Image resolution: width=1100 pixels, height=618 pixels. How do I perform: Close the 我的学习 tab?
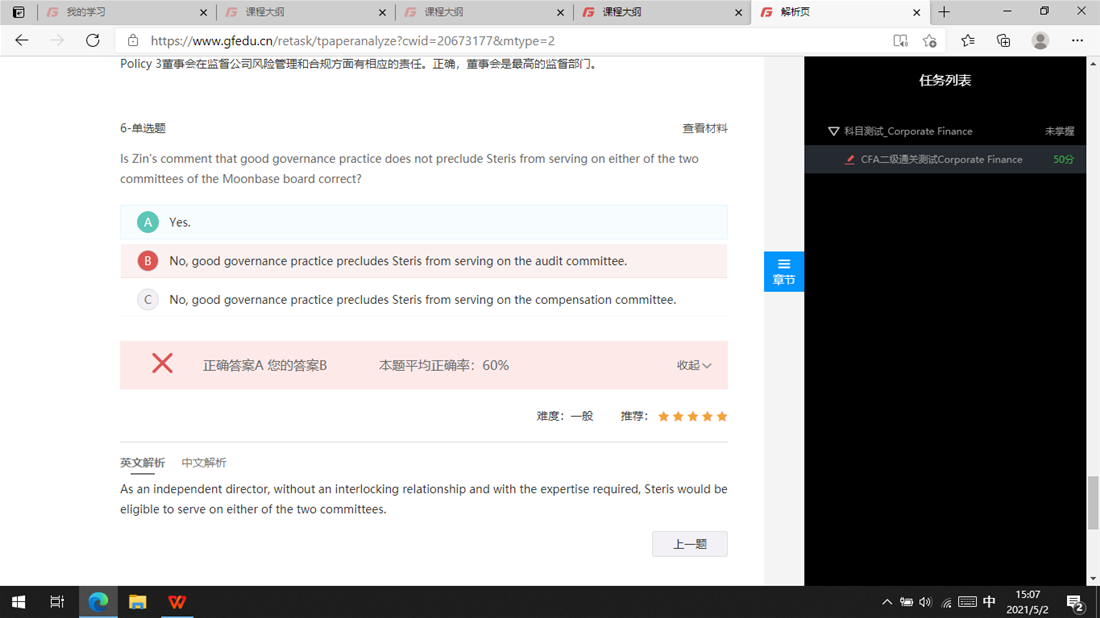coord(203,13)
